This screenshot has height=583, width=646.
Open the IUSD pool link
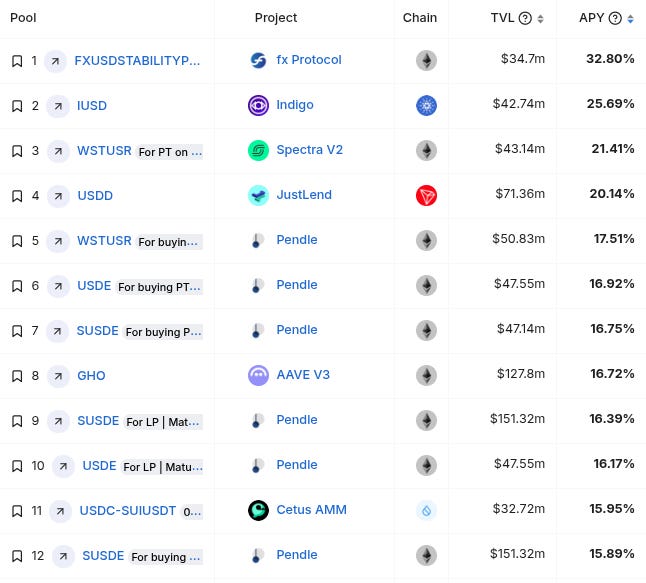click(x=92, y=106)
